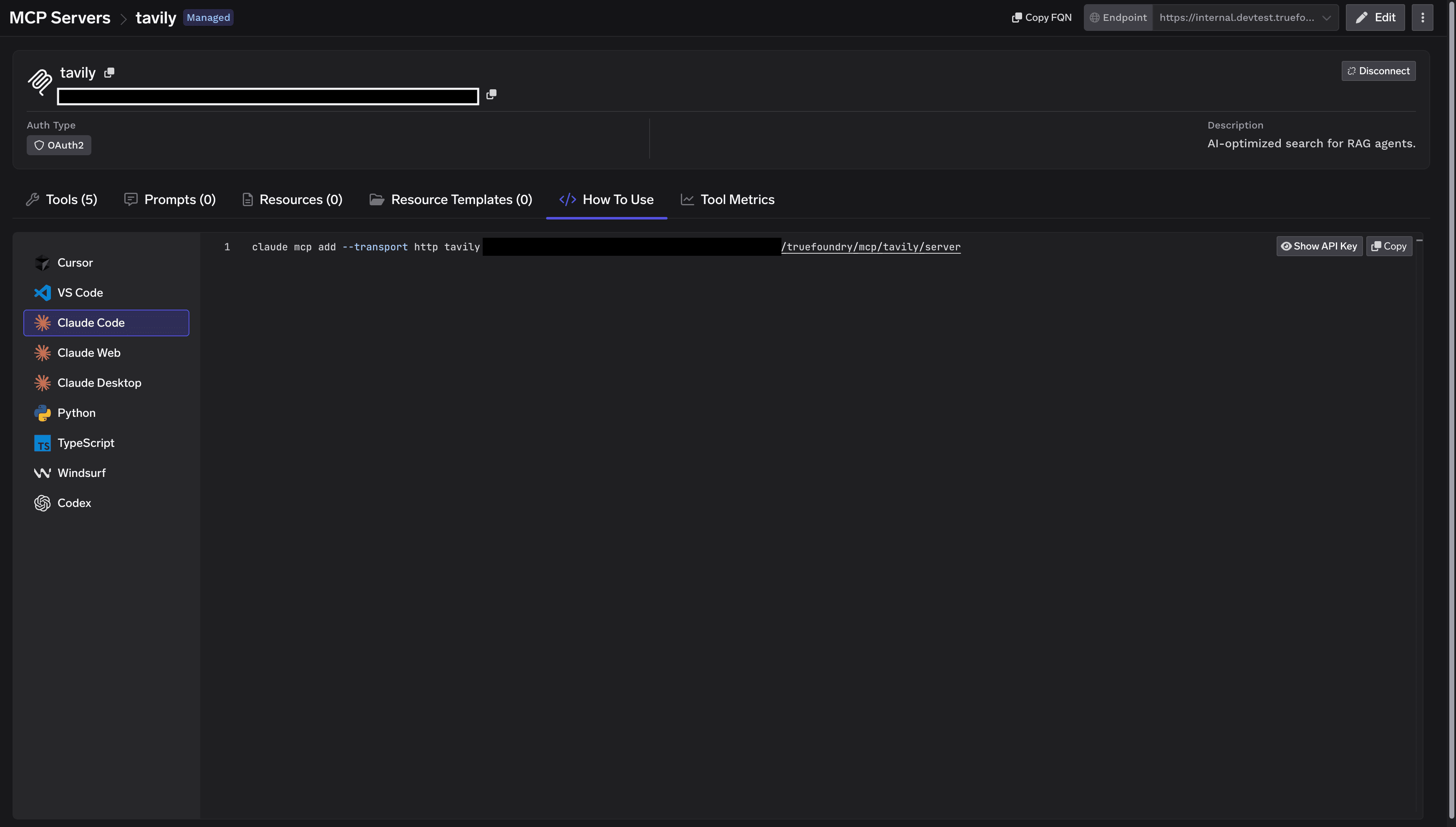Select TypeScript integration option
The image size is (1456, 827).
[x=106, y=443]
